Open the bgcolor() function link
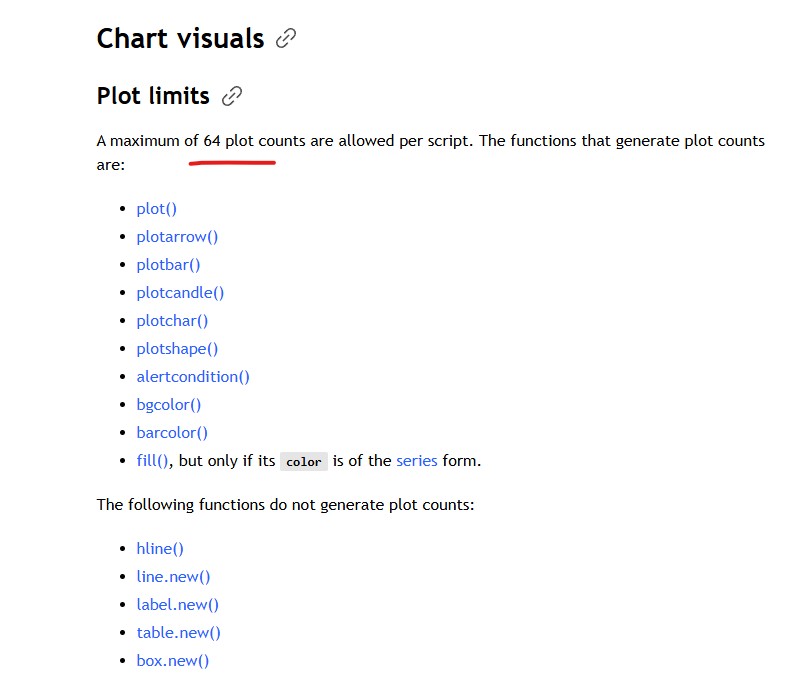 pos(168,405)
